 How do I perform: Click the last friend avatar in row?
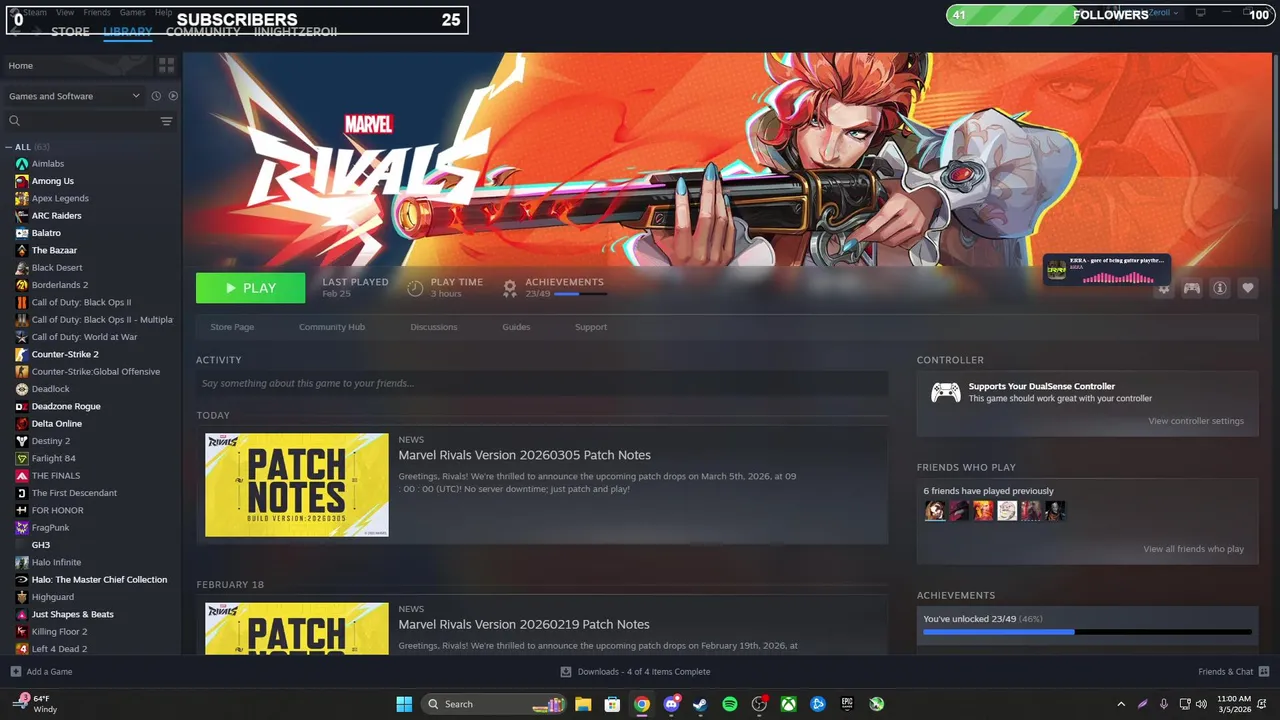1055,511
